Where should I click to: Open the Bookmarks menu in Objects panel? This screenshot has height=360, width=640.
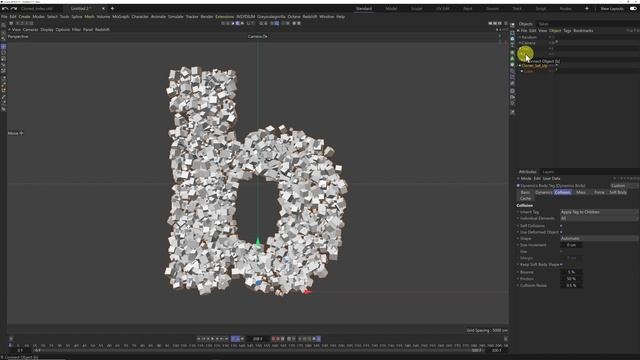tap(583, 31)
